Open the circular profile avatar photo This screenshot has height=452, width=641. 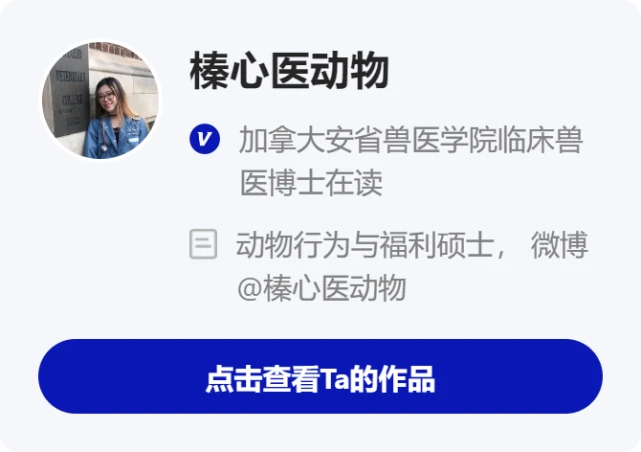click(x=101, y=100)
